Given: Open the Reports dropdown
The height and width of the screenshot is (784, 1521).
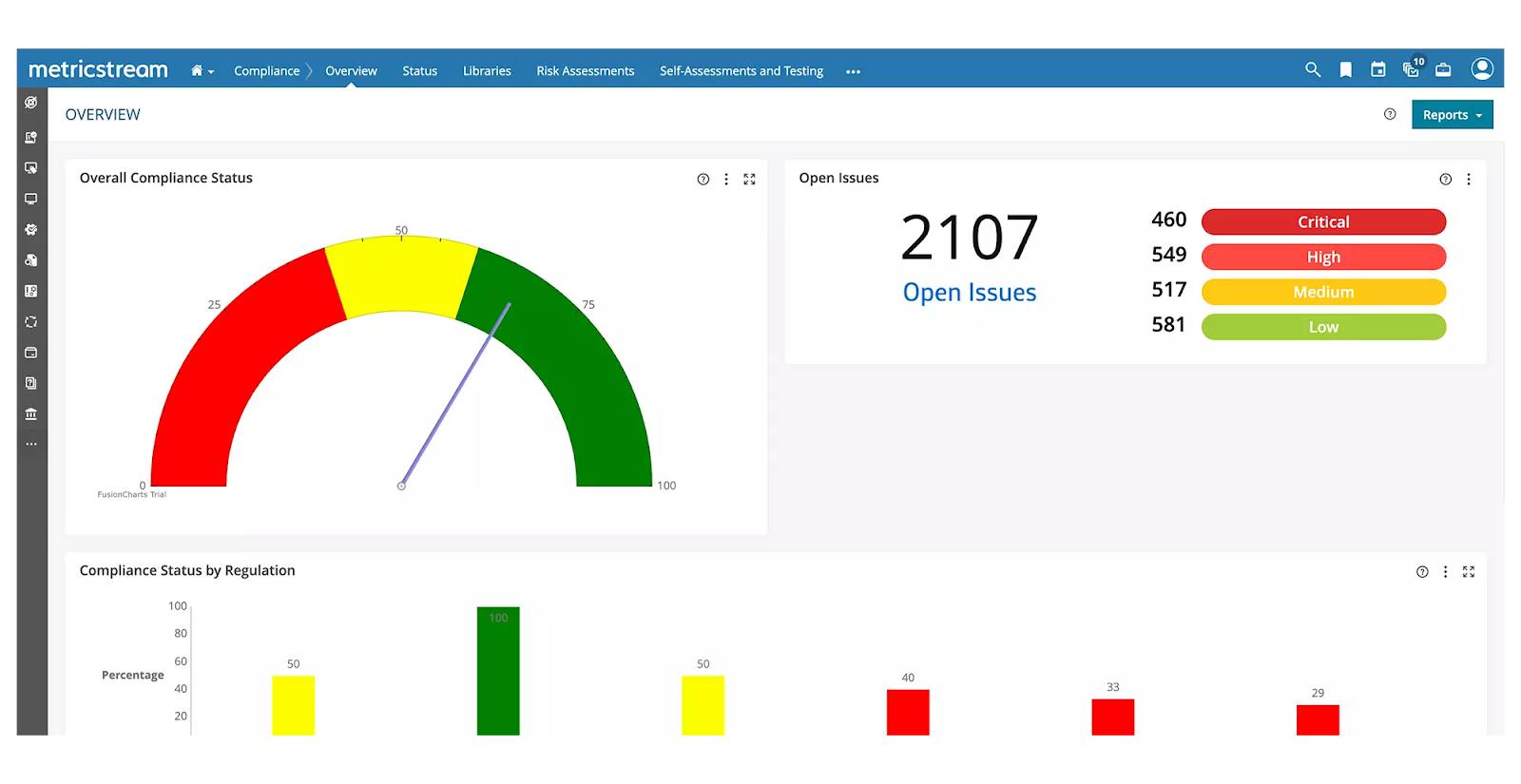Looking at the screenshot, I should 1452,114.
